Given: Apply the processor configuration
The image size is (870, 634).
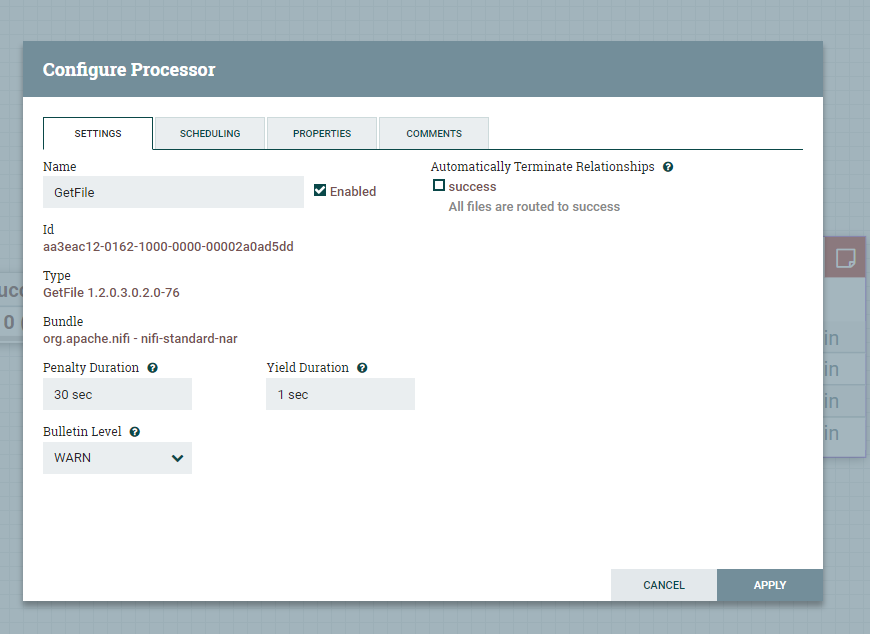Looking at the screenshot, I should pos(769,585).
